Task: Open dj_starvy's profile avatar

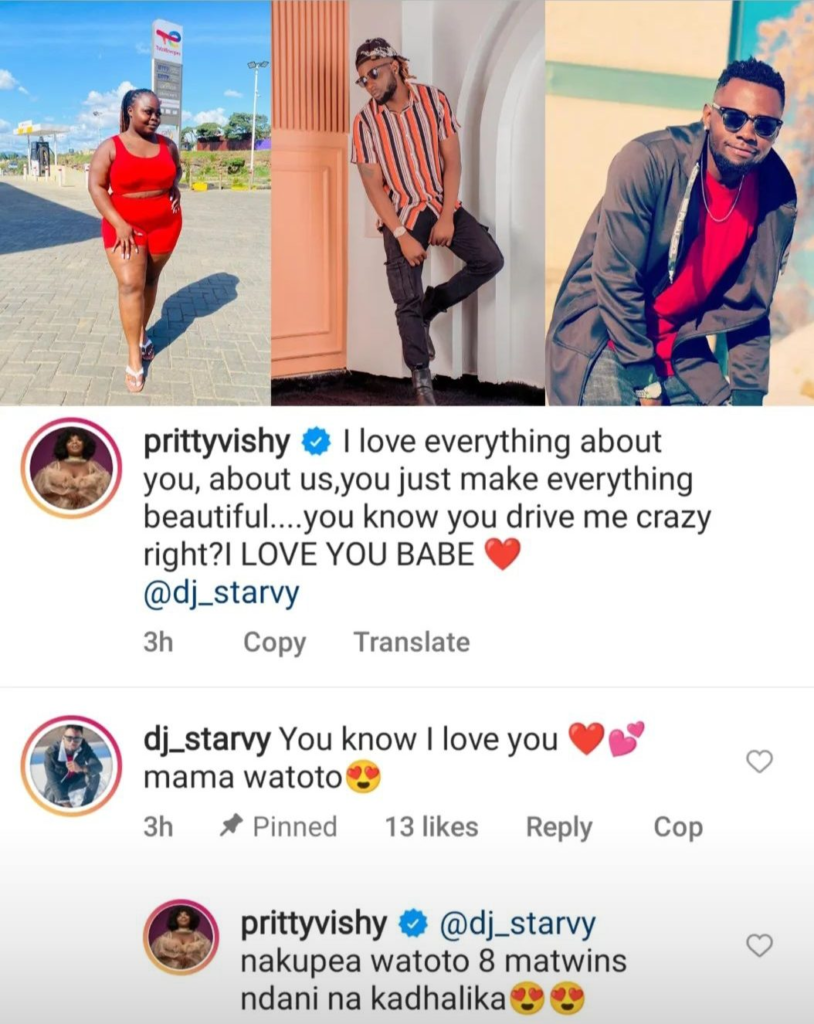Action: (x=71, y=765)
